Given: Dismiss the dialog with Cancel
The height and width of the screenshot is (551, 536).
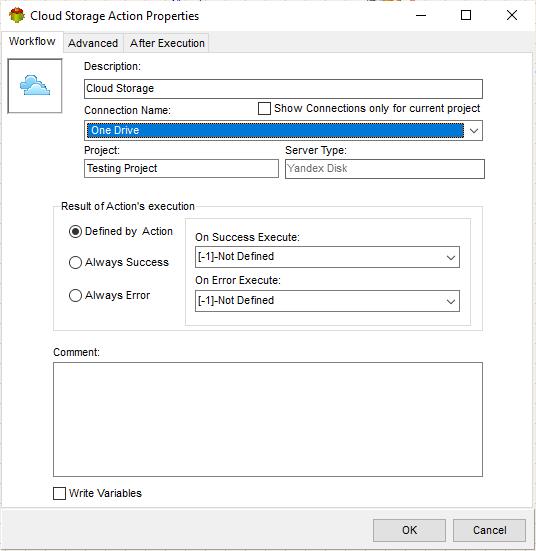Looking at the screenshot, I should coord(489,530).
